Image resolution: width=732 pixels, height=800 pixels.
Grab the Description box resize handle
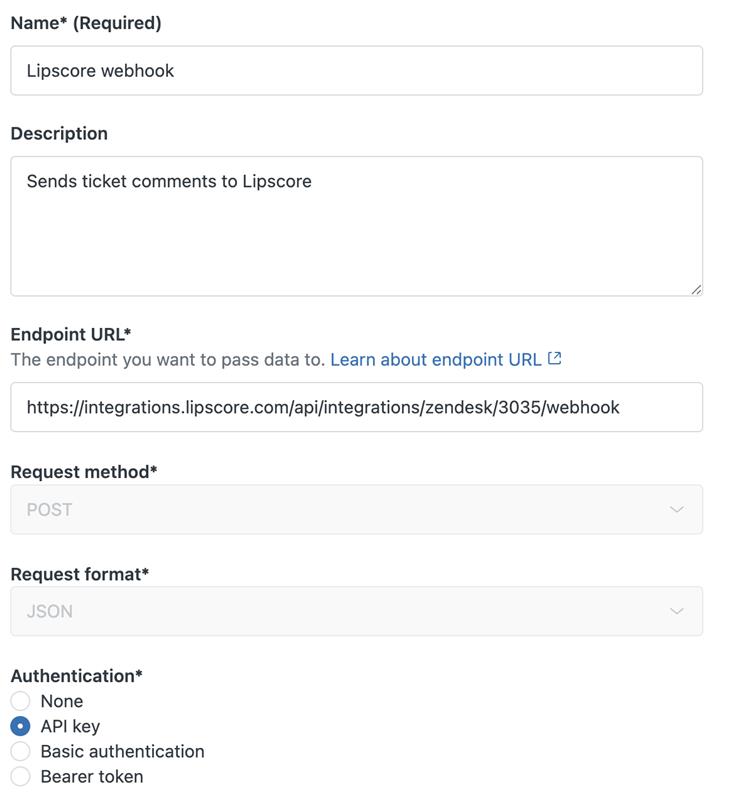point(696,289)
